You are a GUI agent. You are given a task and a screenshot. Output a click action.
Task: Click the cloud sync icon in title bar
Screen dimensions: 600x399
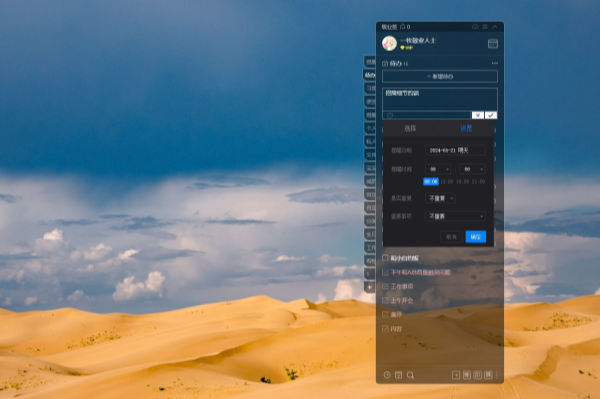point(475,27)
